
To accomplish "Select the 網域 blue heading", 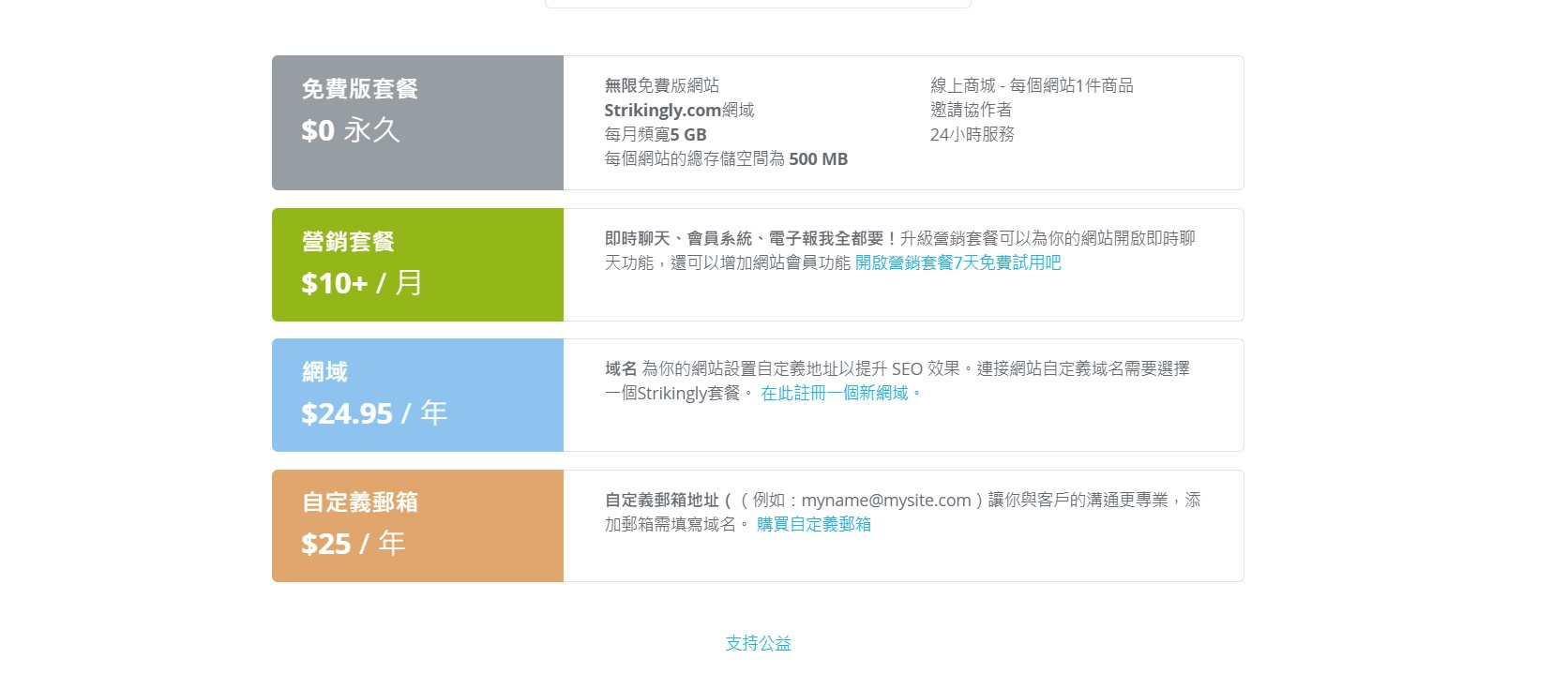I will pos(324,372).
